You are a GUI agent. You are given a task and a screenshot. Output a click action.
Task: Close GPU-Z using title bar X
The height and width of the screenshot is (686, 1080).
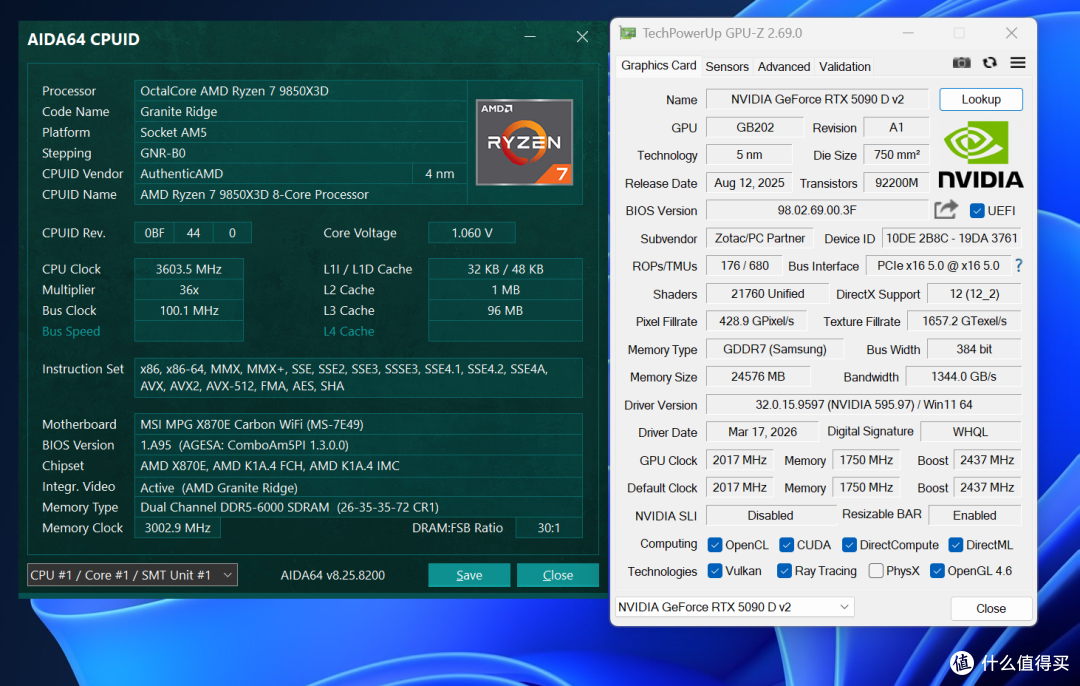[1011, 33]
